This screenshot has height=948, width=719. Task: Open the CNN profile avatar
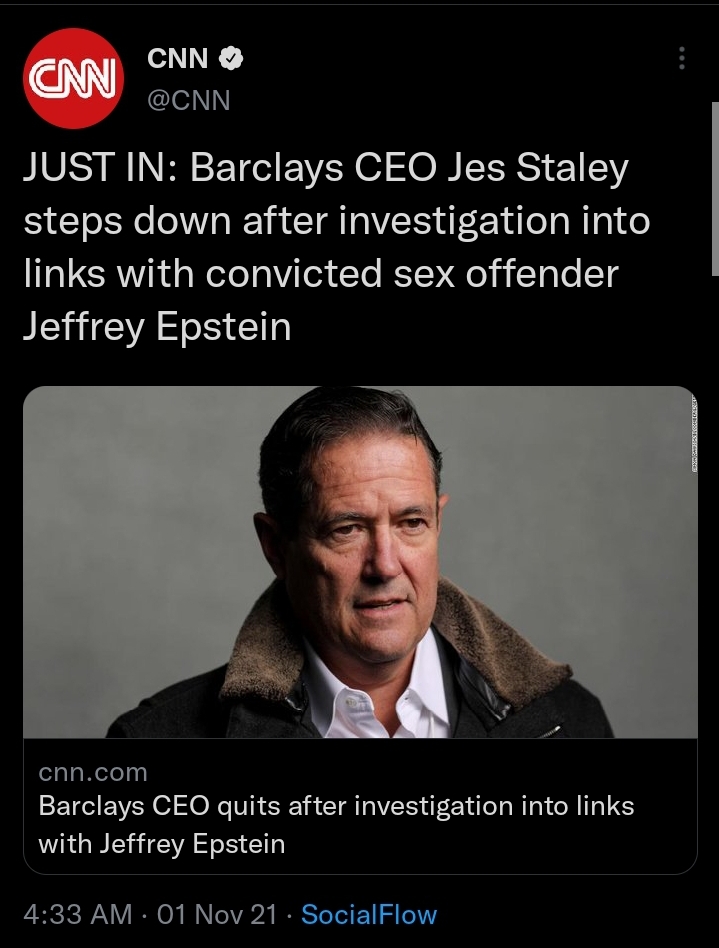[71, 78]
